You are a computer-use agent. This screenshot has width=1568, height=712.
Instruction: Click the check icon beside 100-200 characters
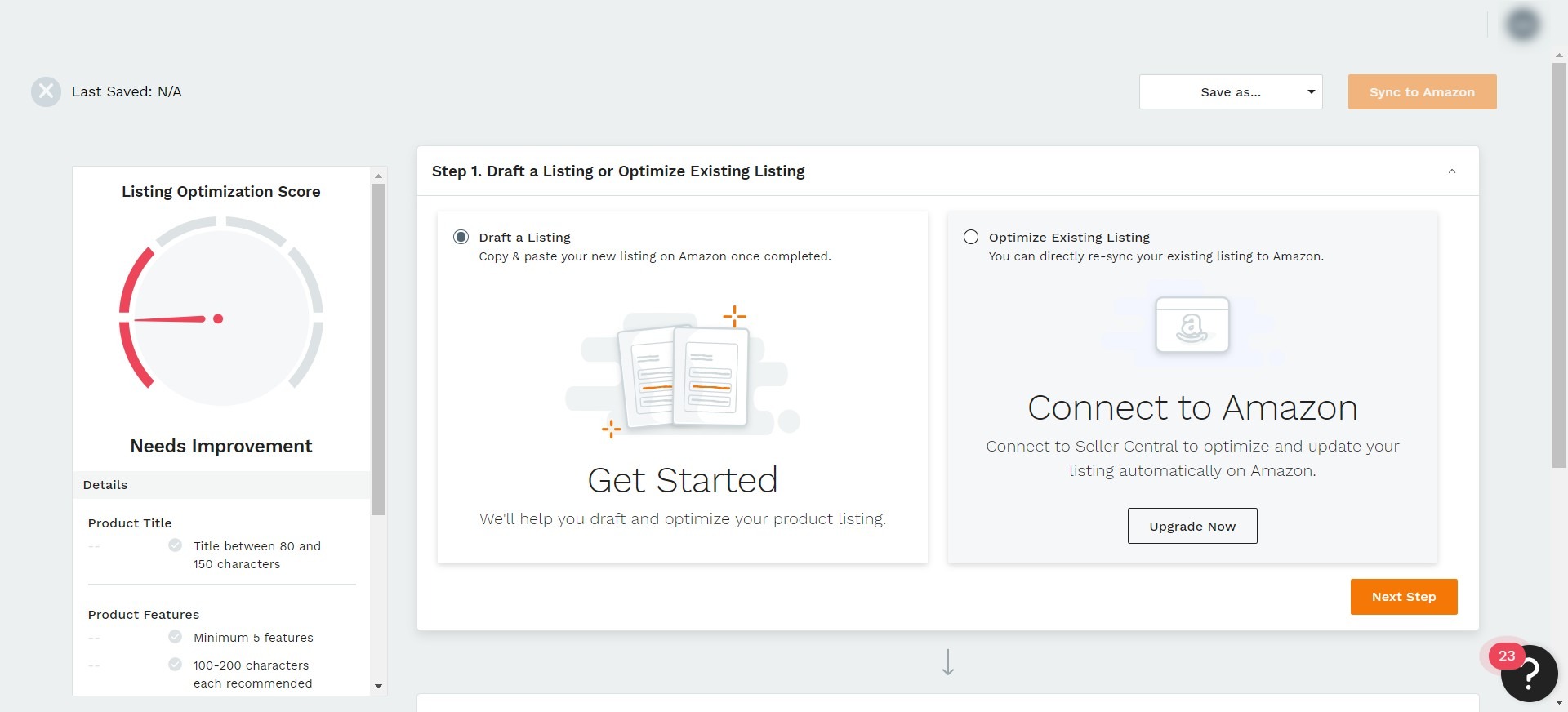coord(175,664)
